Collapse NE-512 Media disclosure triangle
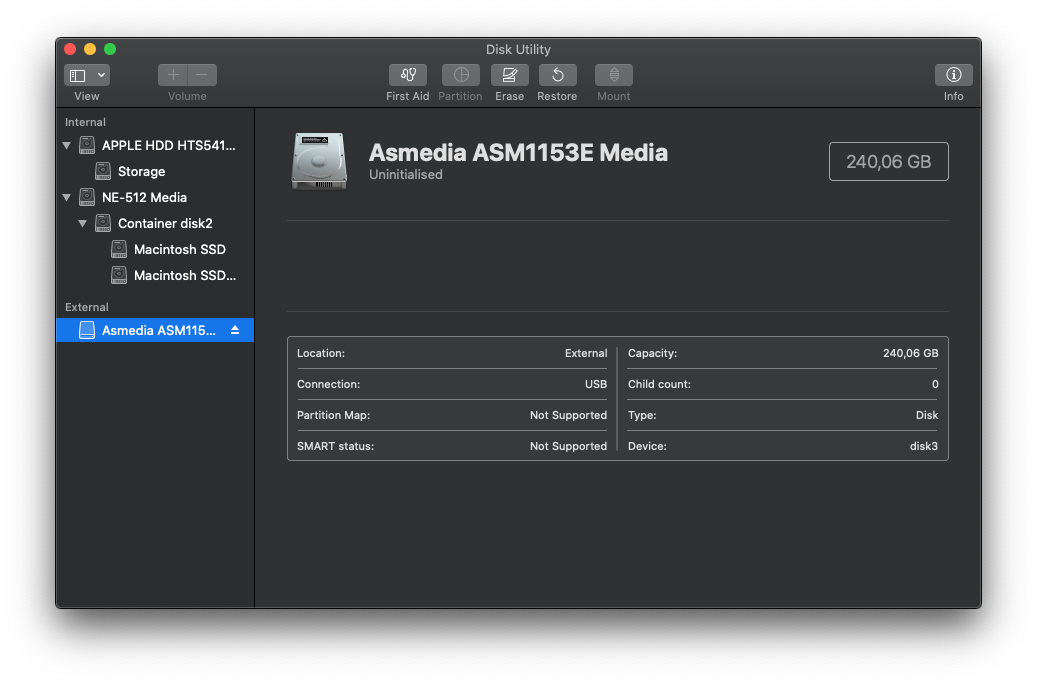 coord(67,197)
